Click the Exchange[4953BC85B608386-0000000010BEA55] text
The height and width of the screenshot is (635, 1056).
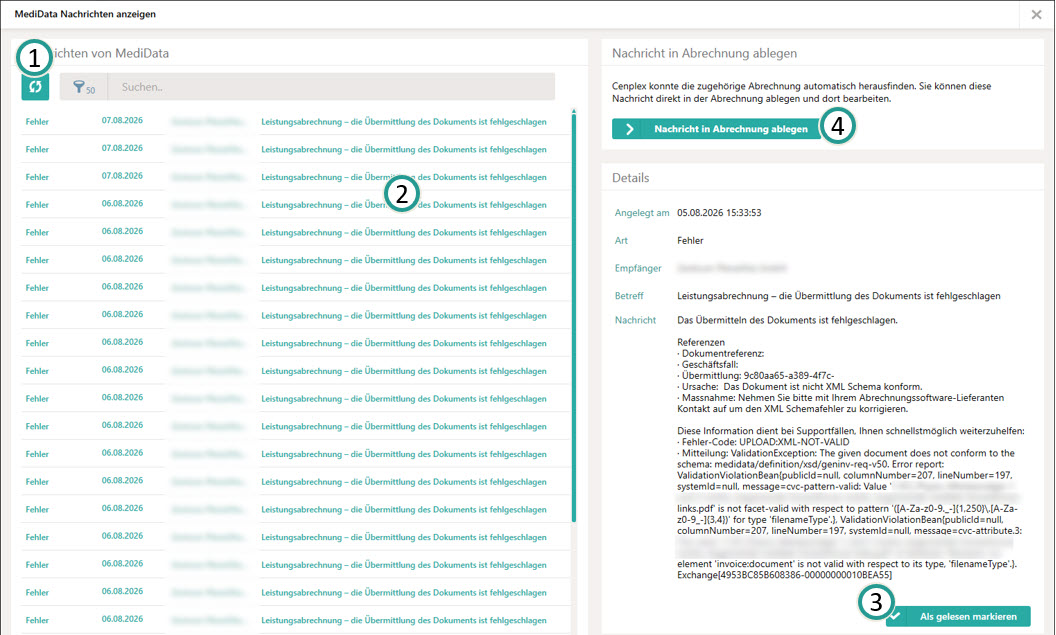tap(785, 575)
